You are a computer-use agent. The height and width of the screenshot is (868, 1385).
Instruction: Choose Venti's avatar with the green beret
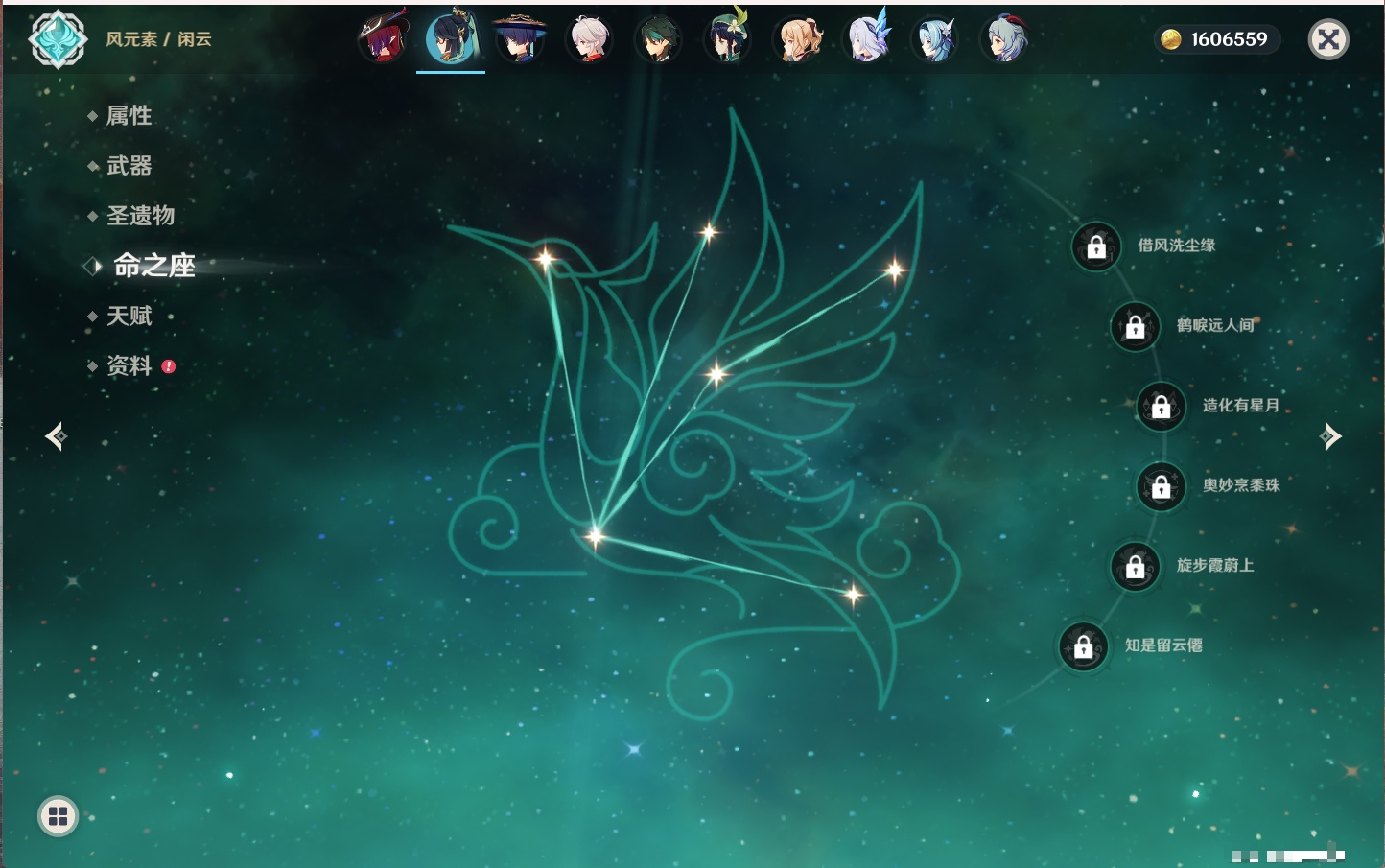pos(727,39)
